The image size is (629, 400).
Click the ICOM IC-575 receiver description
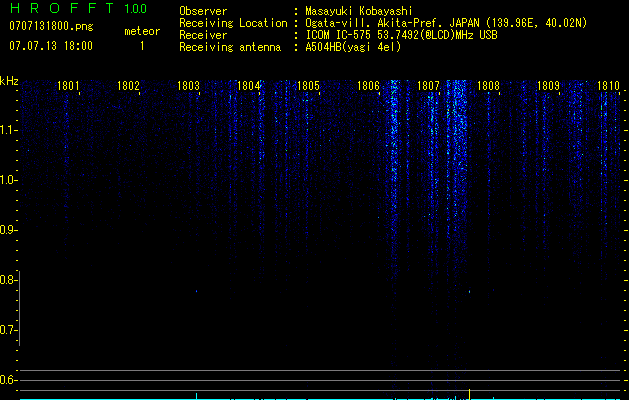401,35
